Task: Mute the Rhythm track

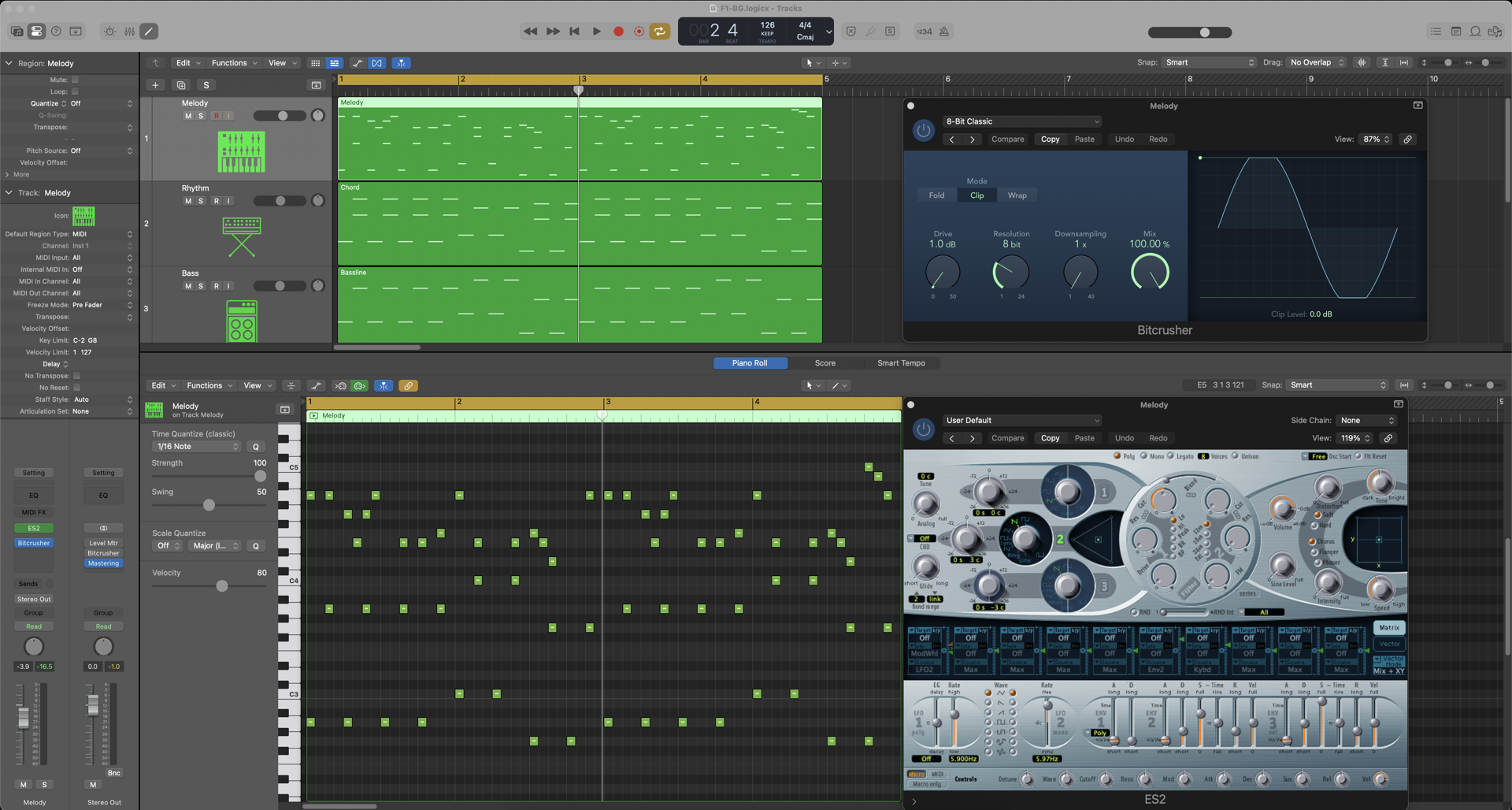Action: click(187, 201)
